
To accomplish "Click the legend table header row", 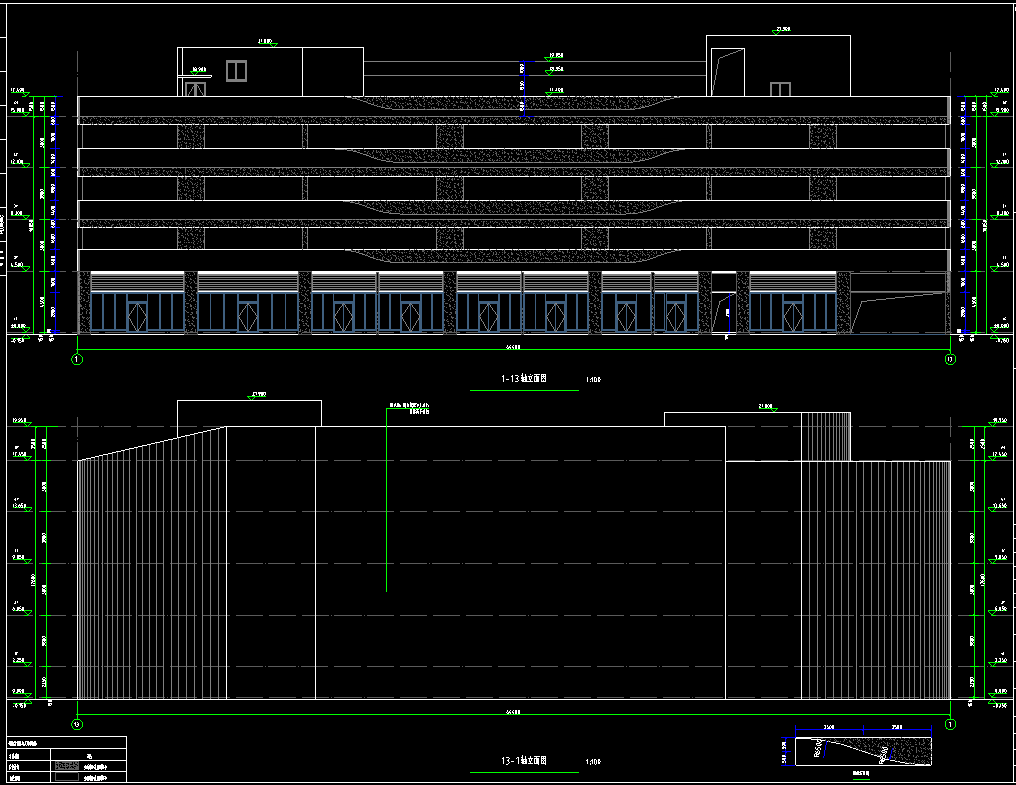I will (66, 743).
